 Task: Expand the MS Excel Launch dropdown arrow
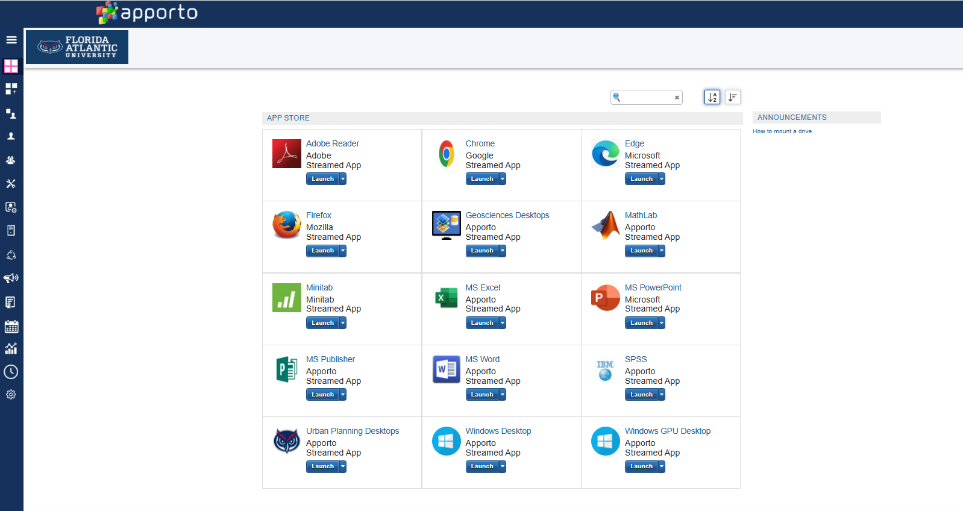click(502, 323)
